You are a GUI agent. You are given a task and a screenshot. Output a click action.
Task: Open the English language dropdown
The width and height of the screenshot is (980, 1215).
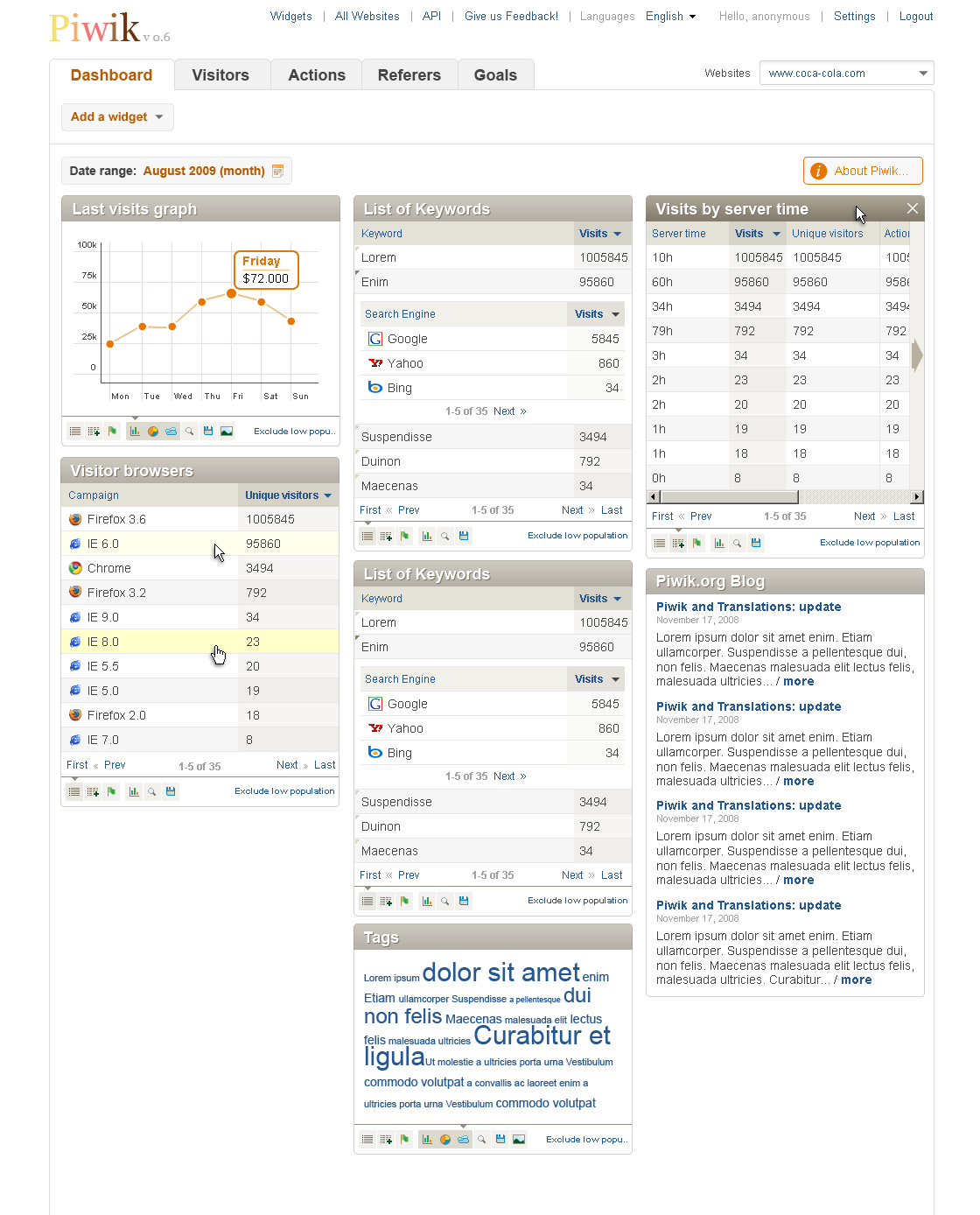point(670,17)
